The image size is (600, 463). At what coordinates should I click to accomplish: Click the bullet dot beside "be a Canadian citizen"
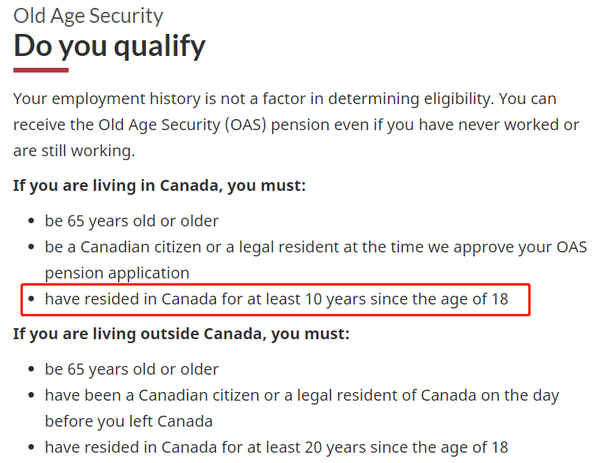32,247
